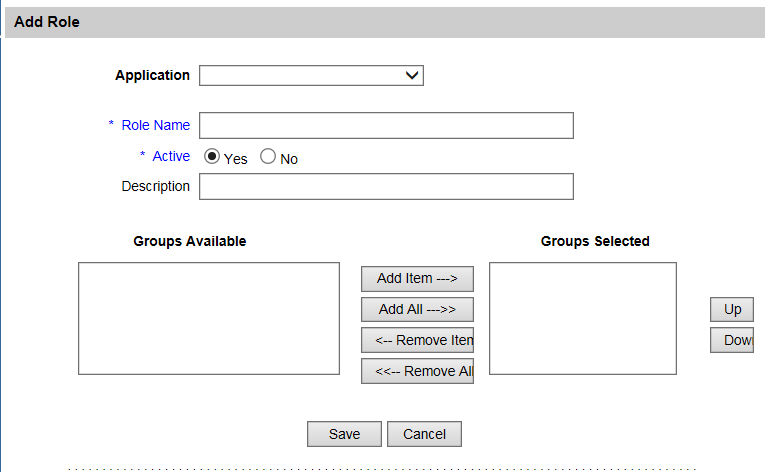Viewport: 770px width, 472px height.
Task: Click inside the Groups Selected list box
Action: (582, 318)
